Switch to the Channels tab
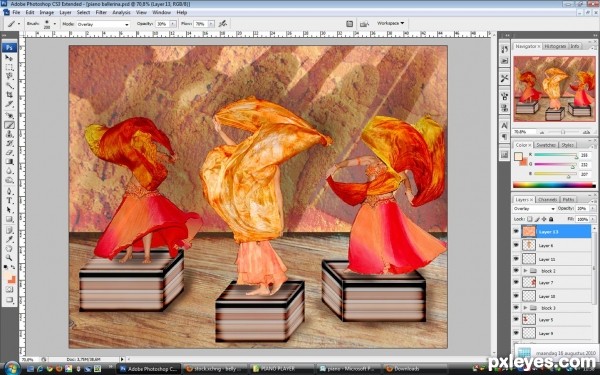Screen dimensions: 600x375 tap(548, 200)
